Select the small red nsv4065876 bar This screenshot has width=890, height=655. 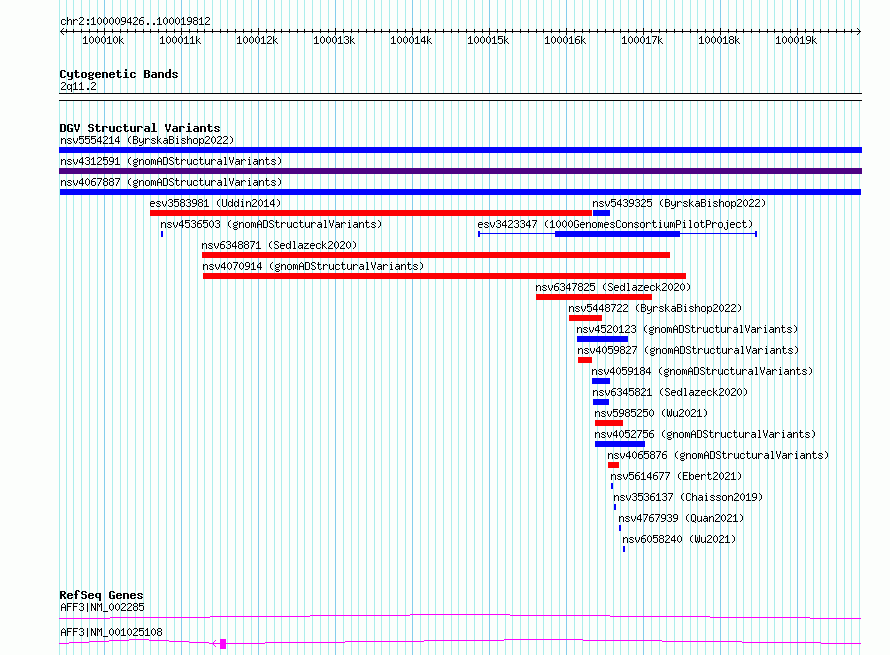[613, 465]
